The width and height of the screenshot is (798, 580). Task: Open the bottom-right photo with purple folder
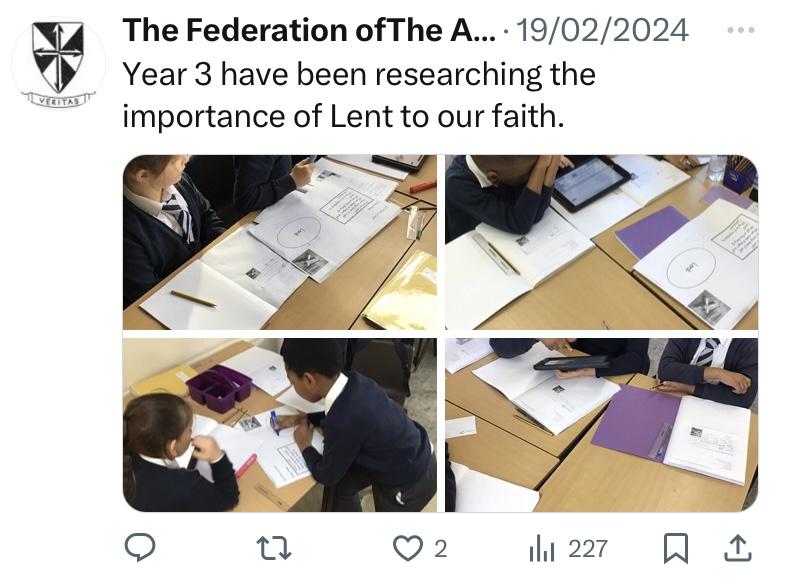point(601,425)
